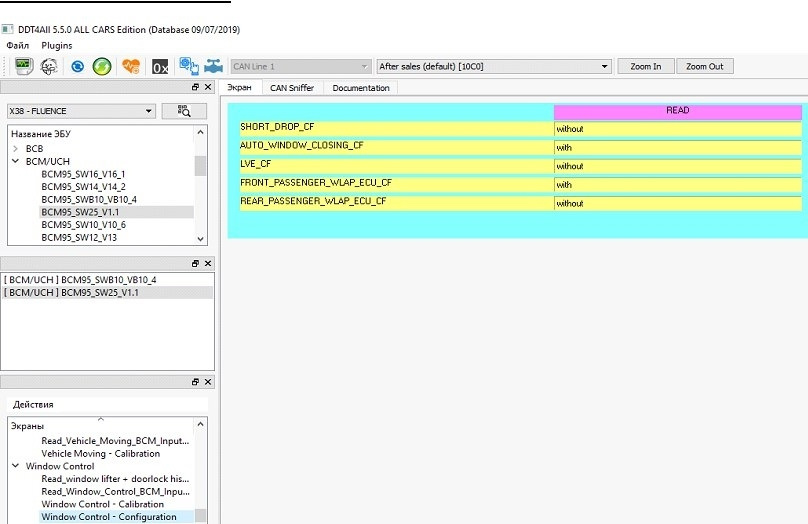Open the disabled CAN Line 1 dropdown

click(x=301, y=66)
